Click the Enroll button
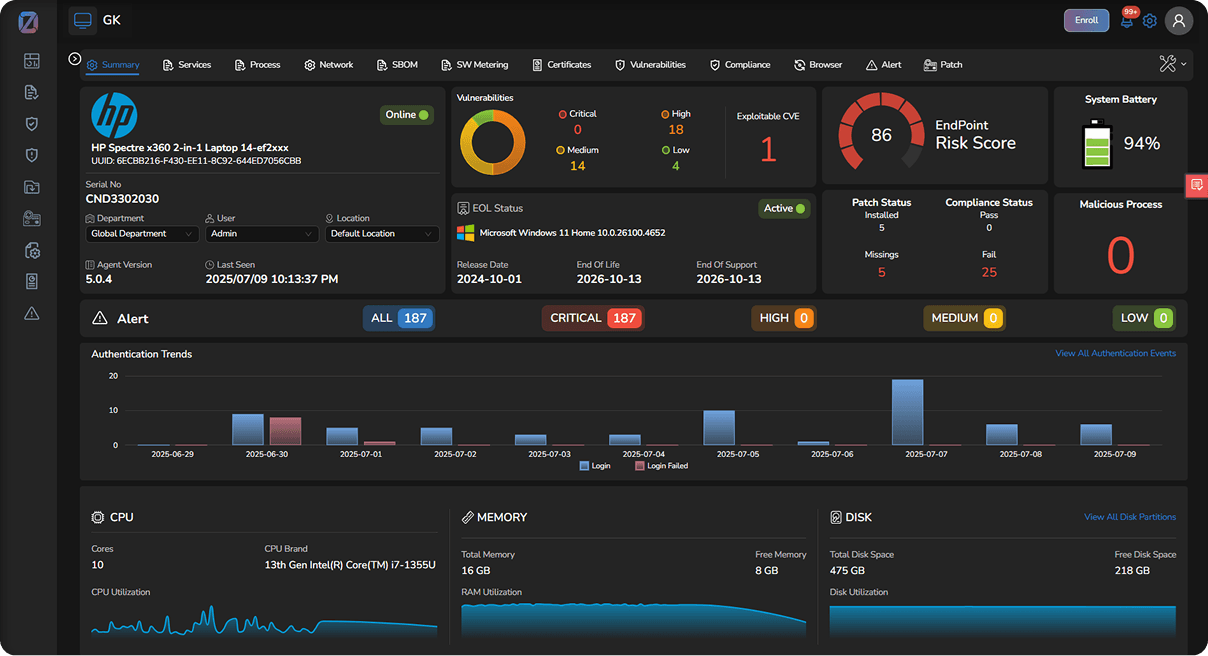This screenshot has width=1208, height=656. [x=1086, y=20]
